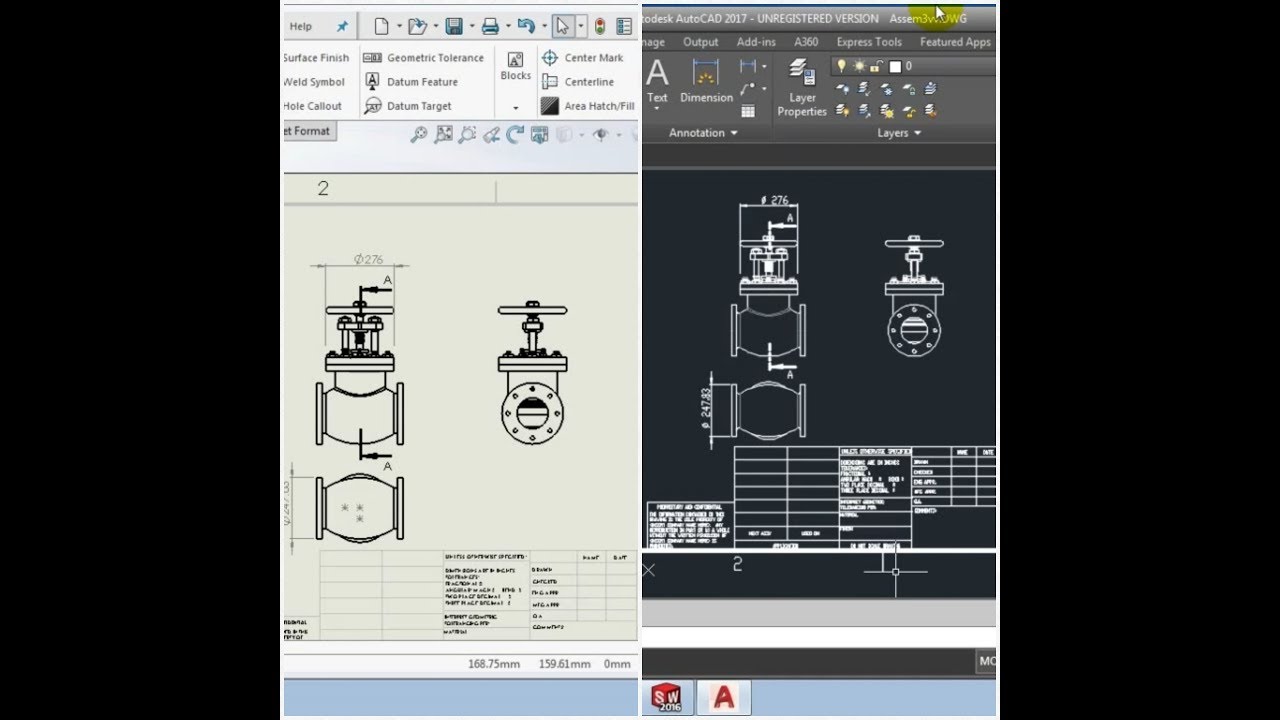Click the Layer Freeze icon

886,89
